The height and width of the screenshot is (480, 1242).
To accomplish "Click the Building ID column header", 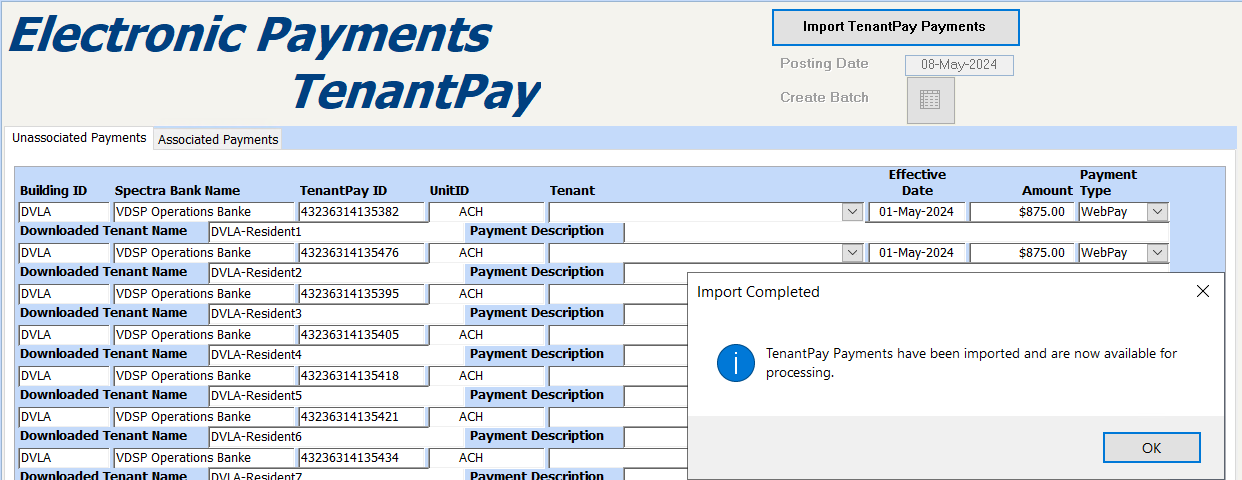I will click(x=53, y=191).
